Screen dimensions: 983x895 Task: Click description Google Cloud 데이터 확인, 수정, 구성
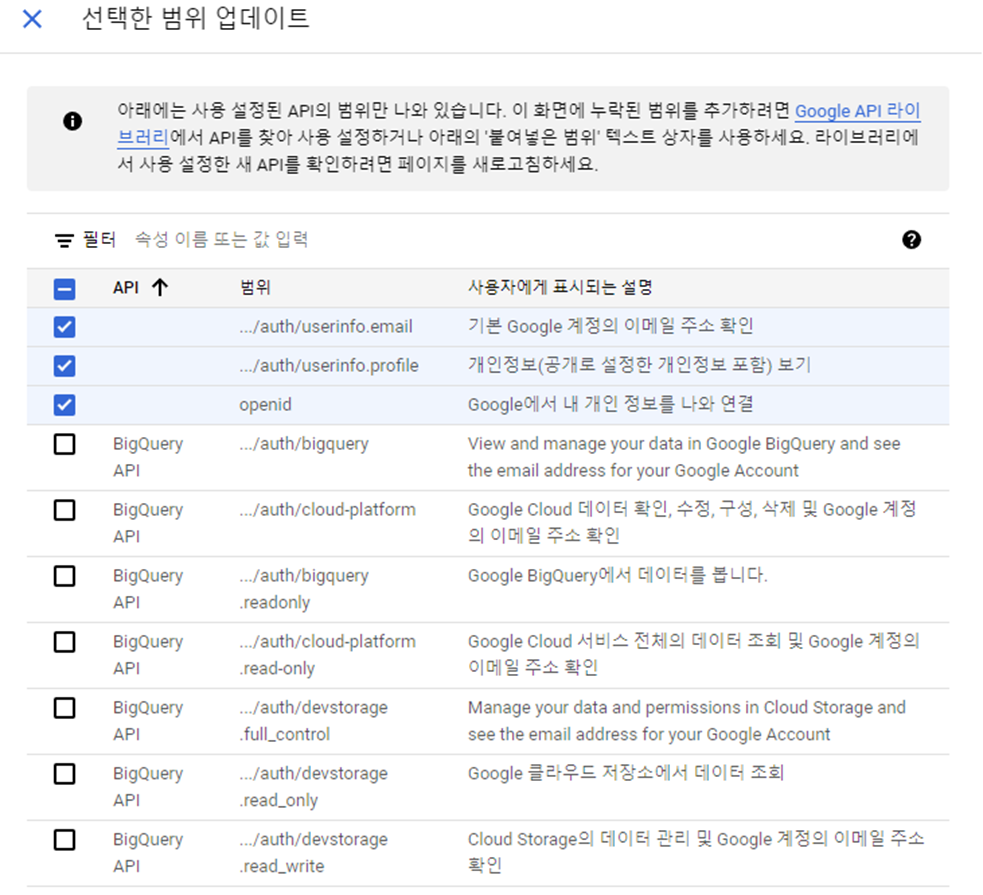pos(692,522)
